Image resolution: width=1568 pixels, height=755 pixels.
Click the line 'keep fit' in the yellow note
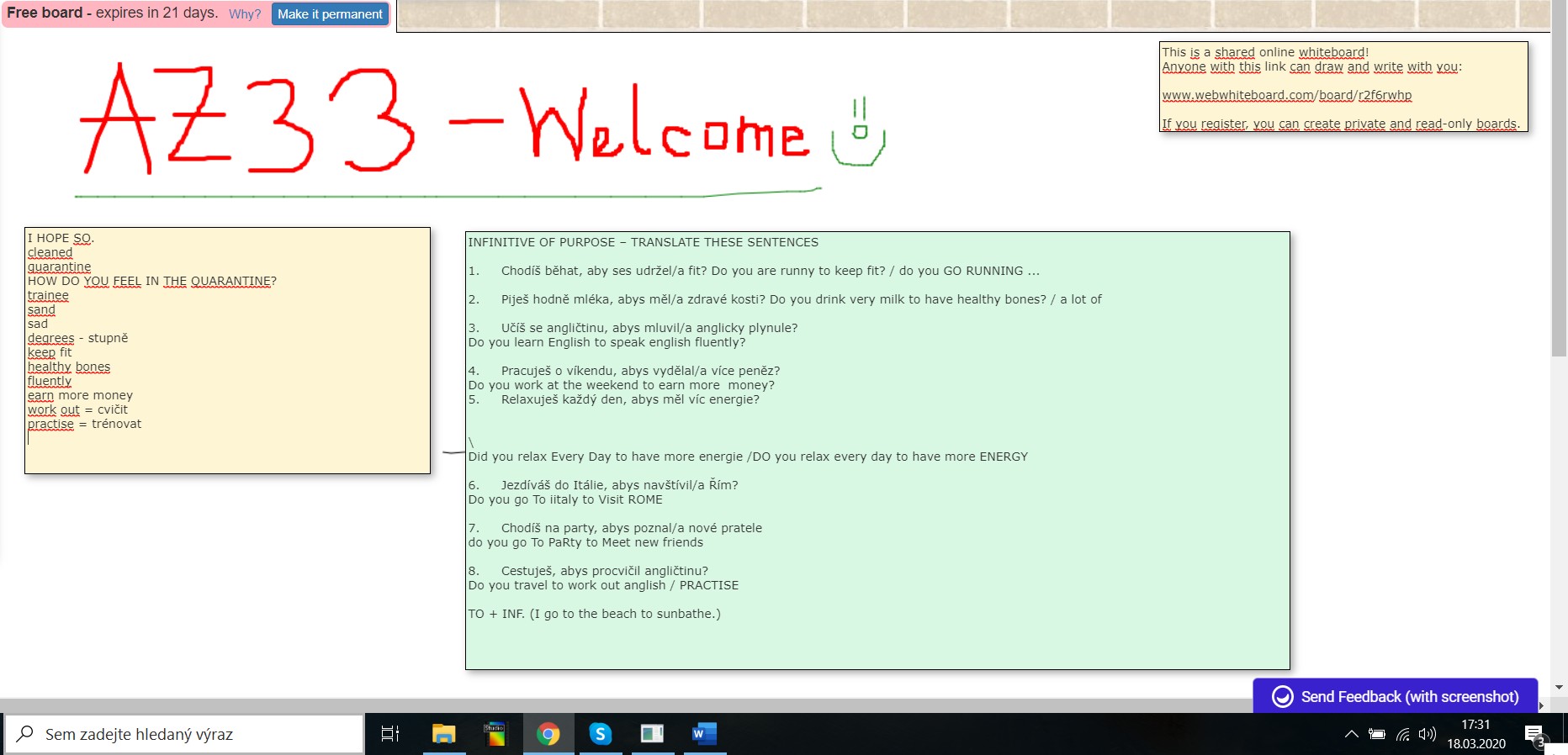[50, 352]
